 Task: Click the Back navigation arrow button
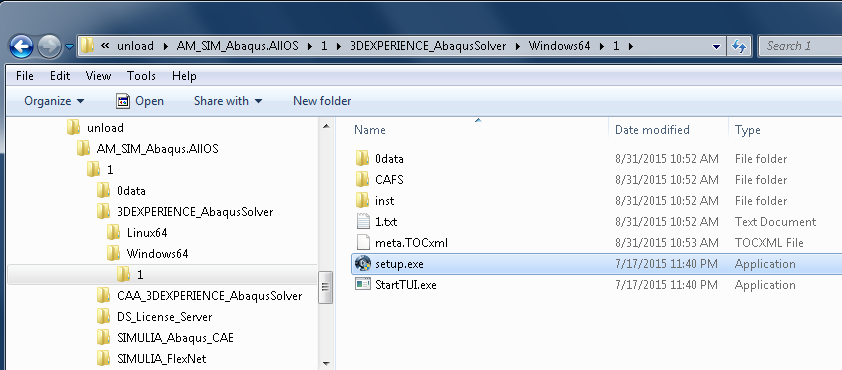22,47
